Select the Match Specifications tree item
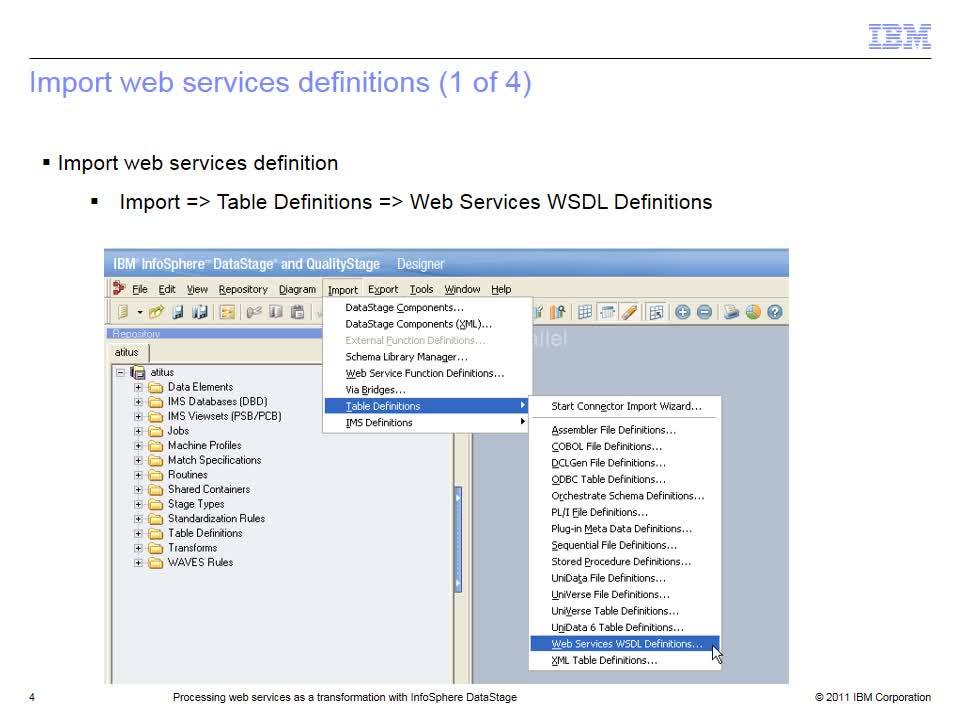 pyautogui.click(x=214, y=460)
